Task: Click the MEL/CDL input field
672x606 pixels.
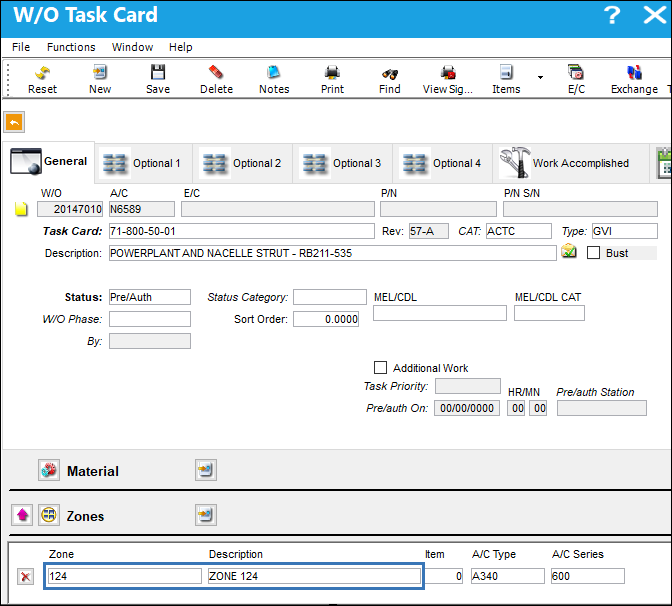Action: coord(440,313)
